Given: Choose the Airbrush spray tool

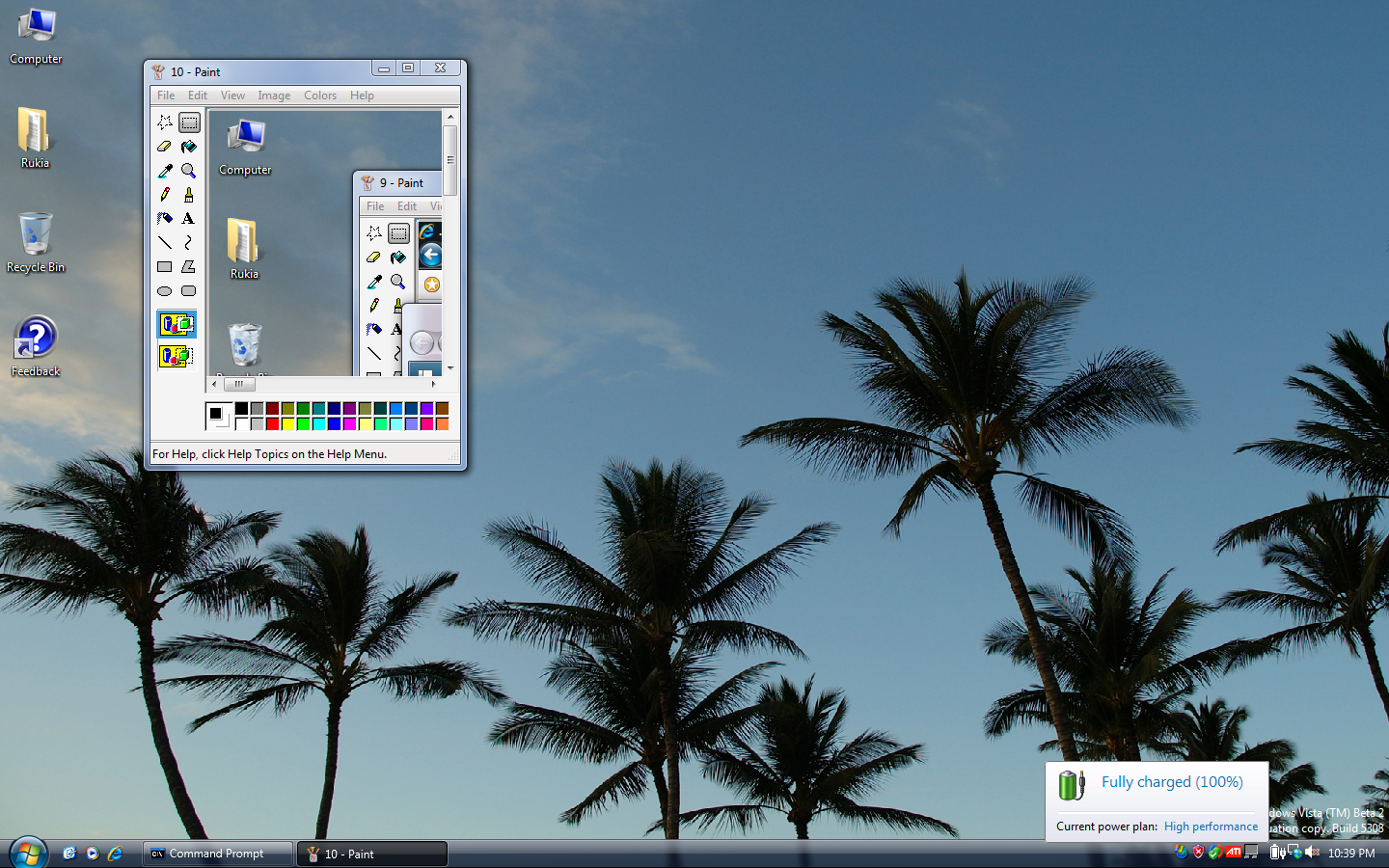Looking at the screenshot, I should [x=164, y=219].
